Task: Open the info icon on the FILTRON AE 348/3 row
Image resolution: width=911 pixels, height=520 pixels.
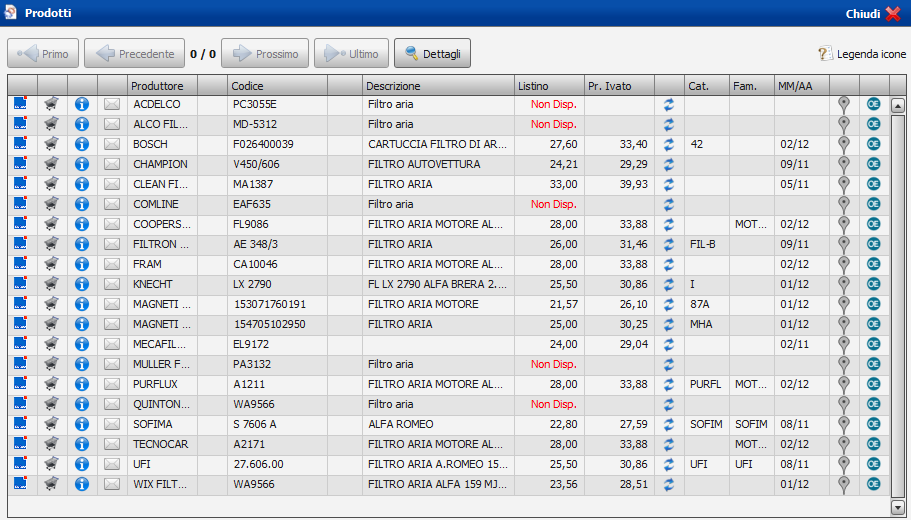Action: point(82,244)
